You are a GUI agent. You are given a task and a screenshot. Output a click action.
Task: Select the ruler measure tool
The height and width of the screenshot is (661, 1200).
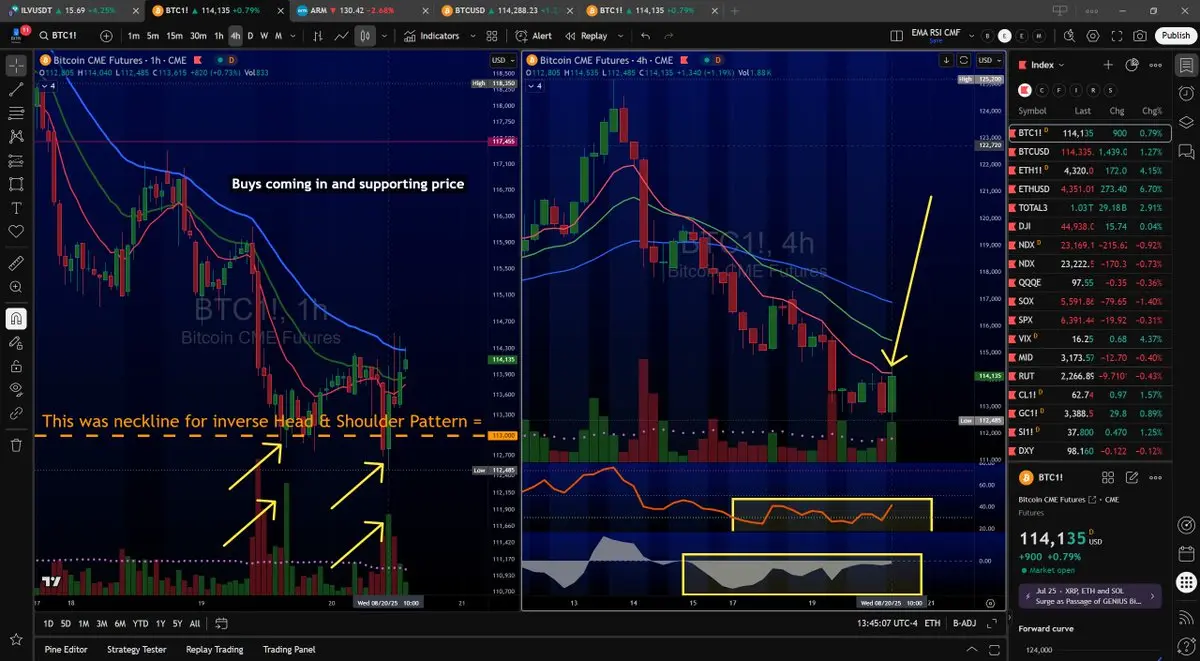16,263
